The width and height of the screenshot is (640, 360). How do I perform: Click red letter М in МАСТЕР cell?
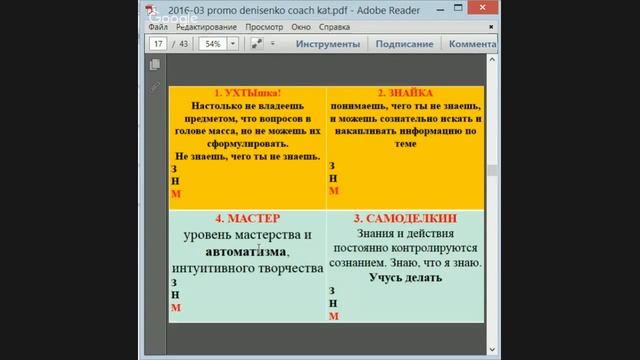tap(176, 308)
